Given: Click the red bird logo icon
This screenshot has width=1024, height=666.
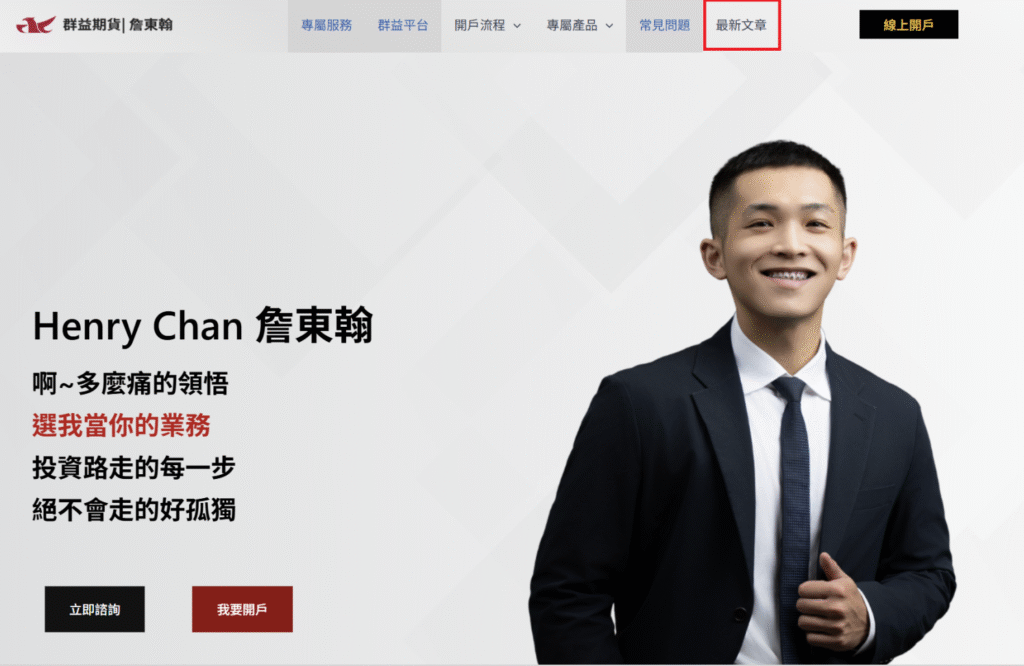Looking at the screenshot, I should (x=36, y=25).
